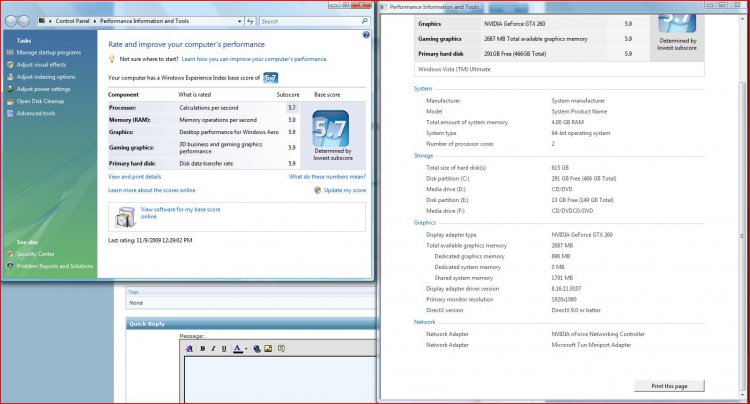Click inside the Quick Reply message box

280,379
